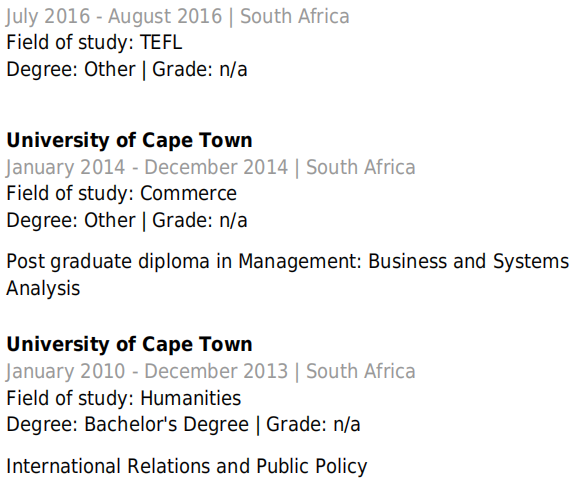This screenshot has height=482, width=575.
Task: Click the July 2016 - August 2016 date line
Action: (x=177, y=17)
